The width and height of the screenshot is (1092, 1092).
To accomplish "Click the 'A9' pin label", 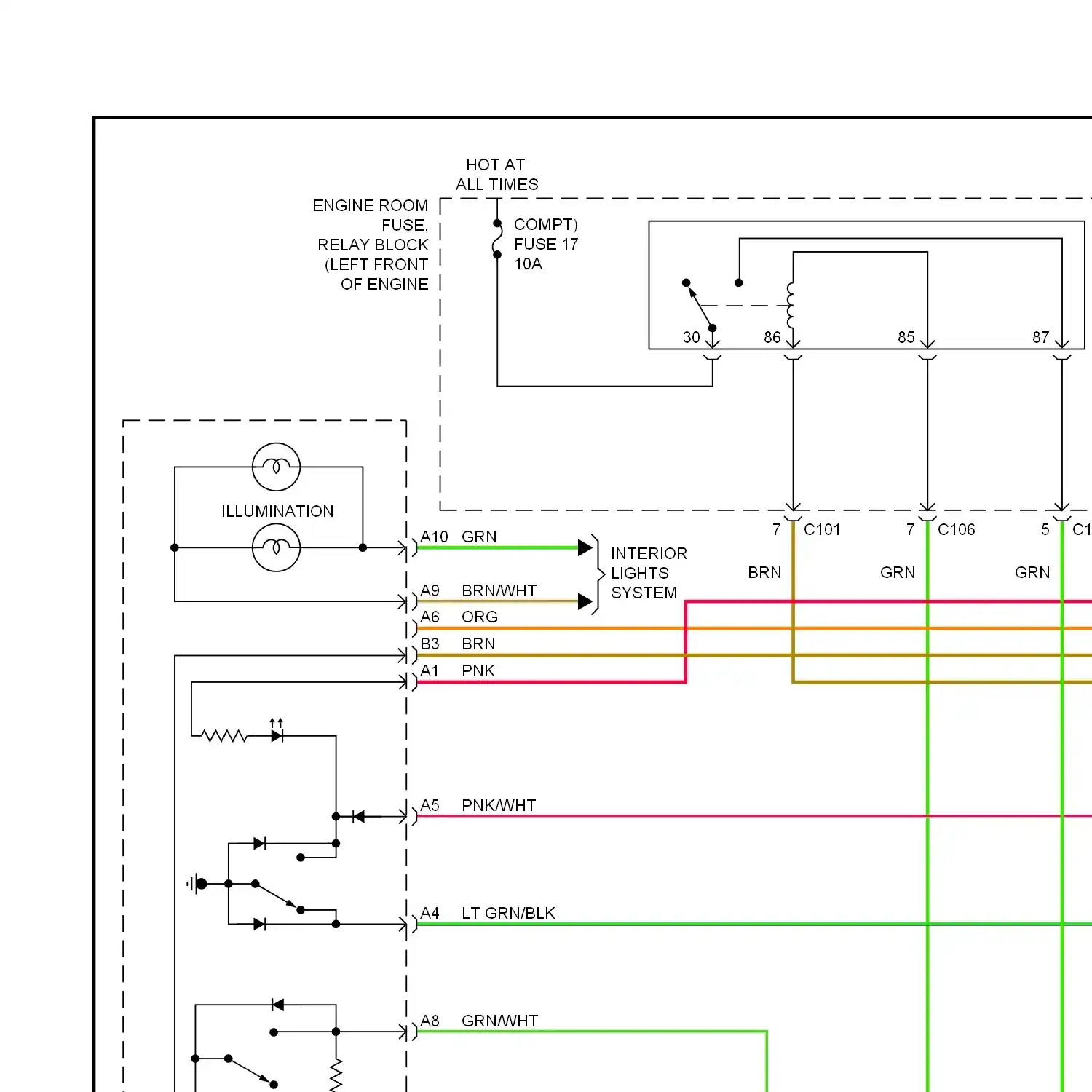I will 430,590.
